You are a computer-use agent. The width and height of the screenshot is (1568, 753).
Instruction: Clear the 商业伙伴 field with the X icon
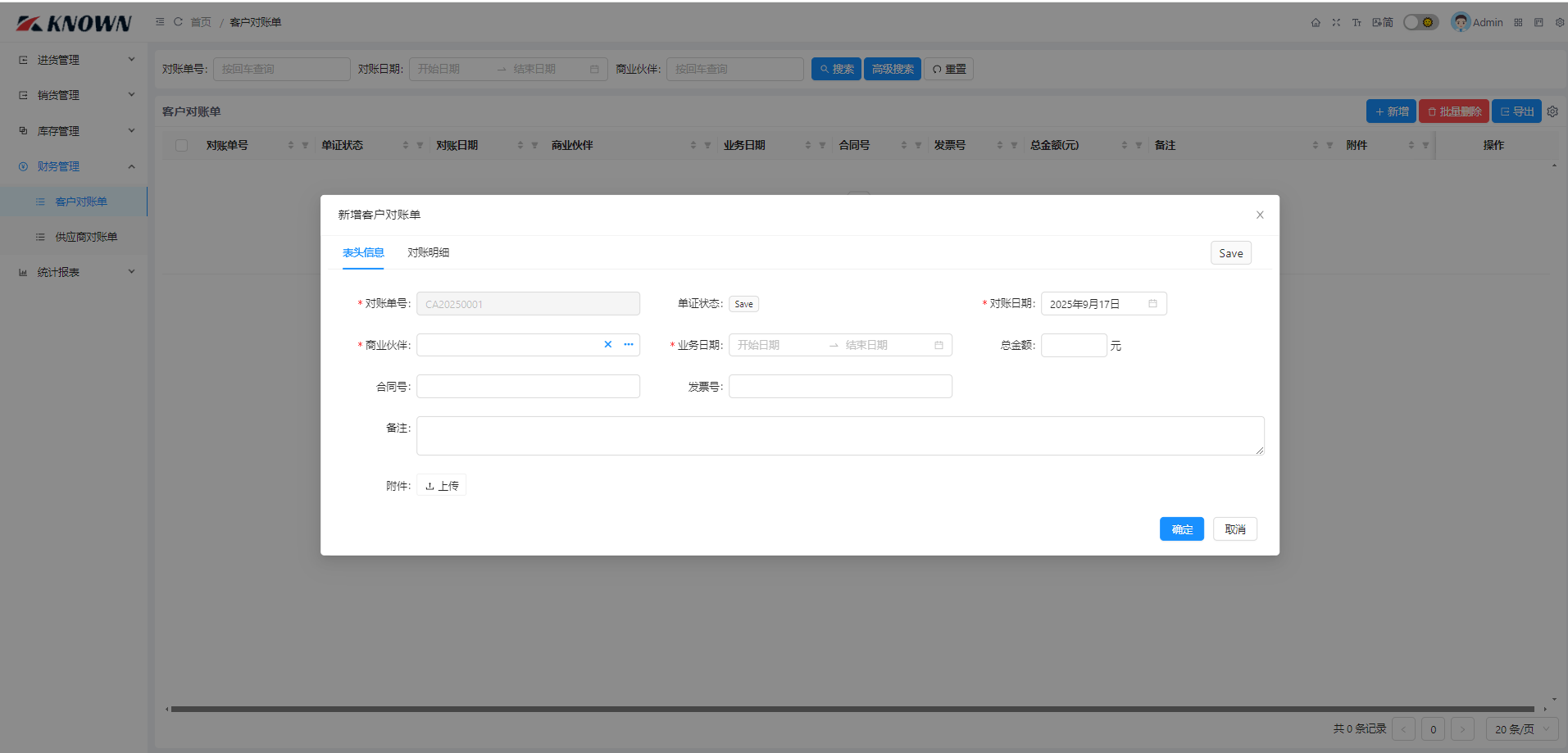[x=607, y=345]
